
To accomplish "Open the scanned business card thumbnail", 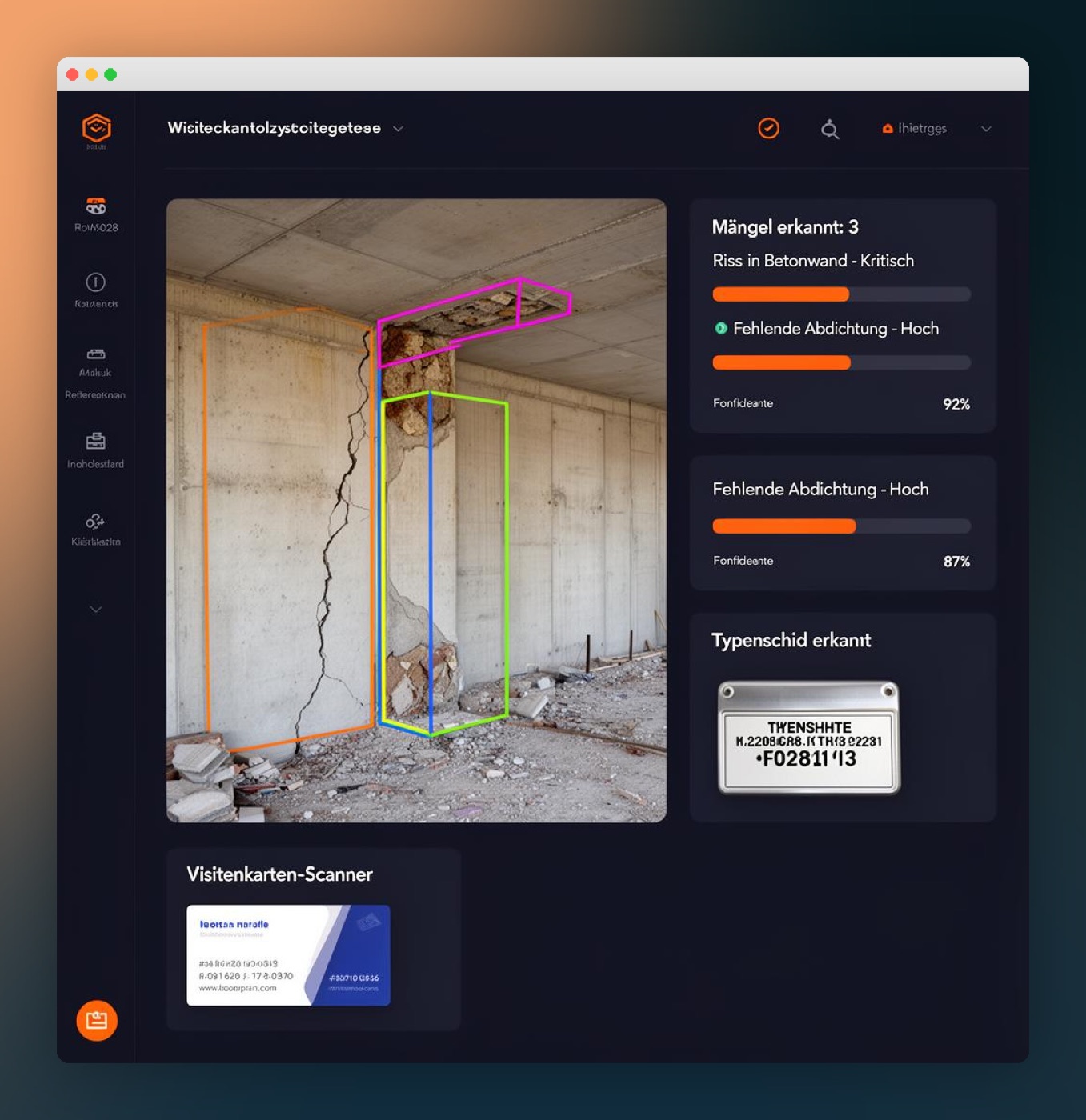I will point(288,955).
